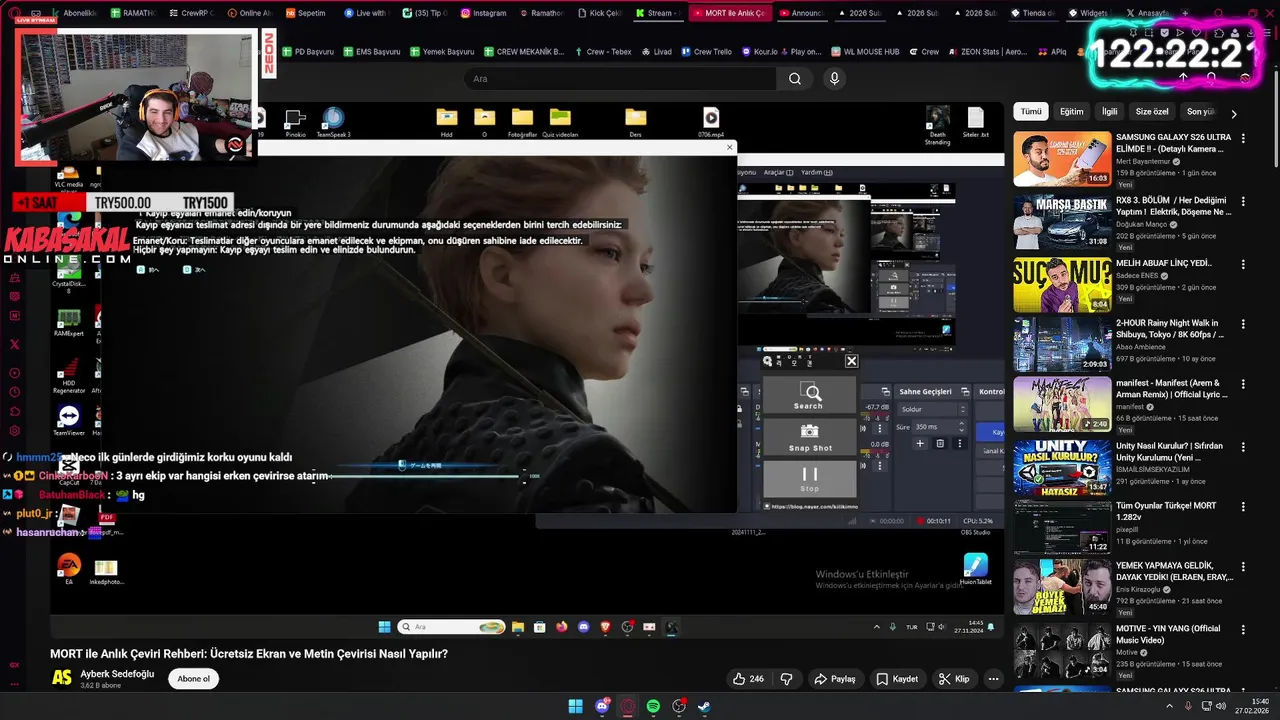Open 0706.mp4 file in the video
The image size is (1280, 720).
click(x=711, y=122)
